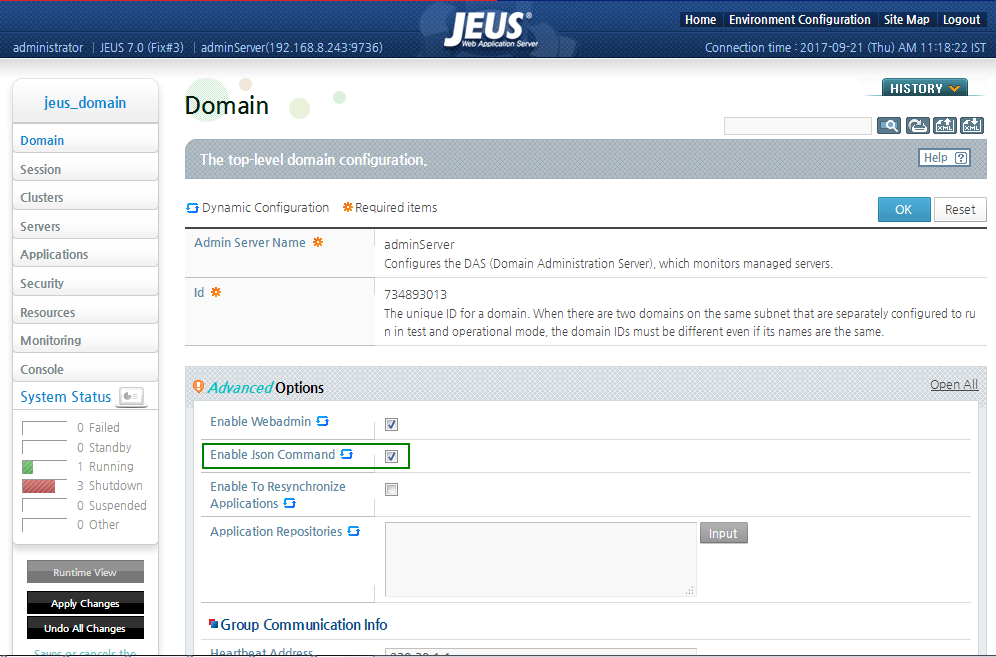Click the Id value 734893013
The height and width of the screenshot is (657, 996).
tap(415, 294)
